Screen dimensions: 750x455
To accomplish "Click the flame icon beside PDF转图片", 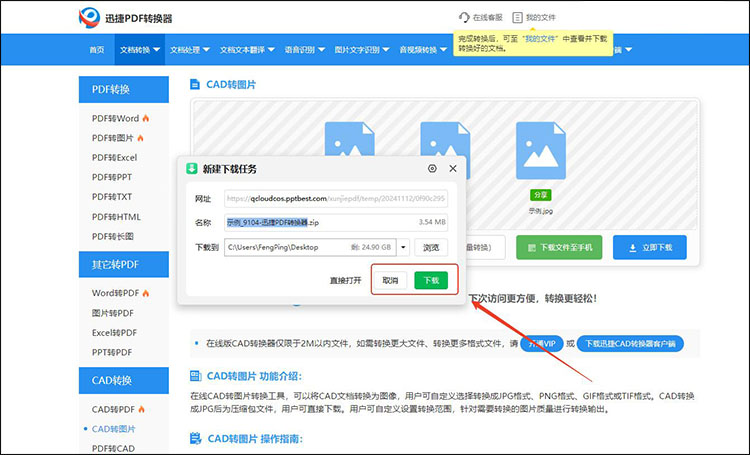I will tap(140, 138).
